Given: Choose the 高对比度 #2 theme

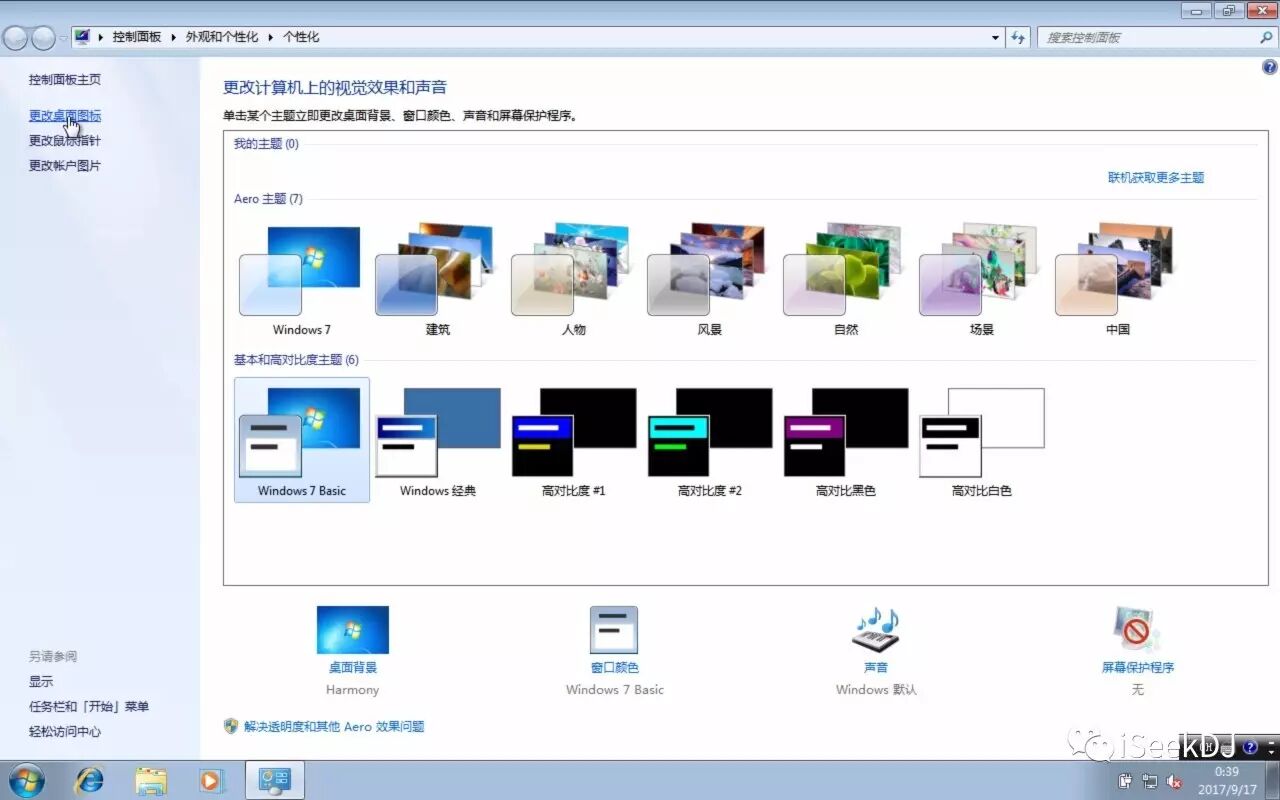Looking at the screenshot, I should tap(709, 440).
